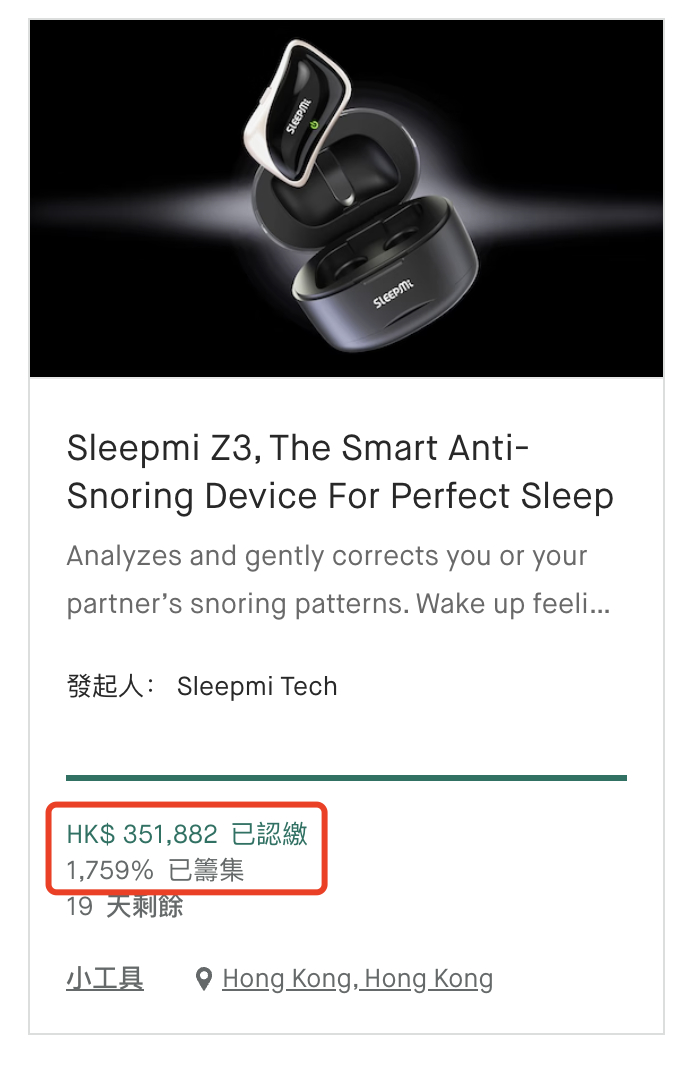The image size is (690, 1070).
Task: Open the Sleepmi Z3 project title
Action: pos(340,471)
